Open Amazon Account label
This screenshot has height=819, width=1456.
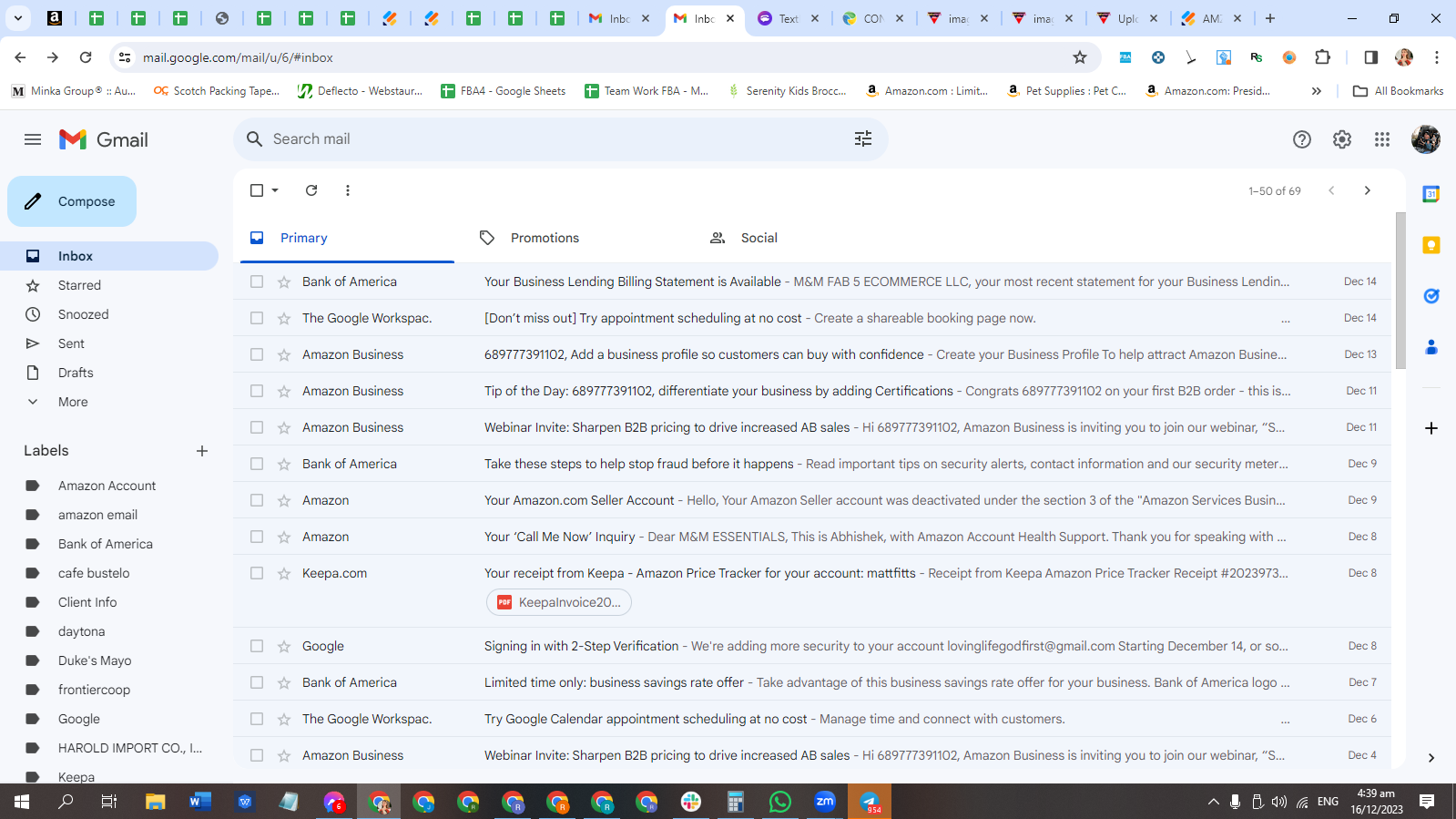pyautogui.click(x=107, y=486)
